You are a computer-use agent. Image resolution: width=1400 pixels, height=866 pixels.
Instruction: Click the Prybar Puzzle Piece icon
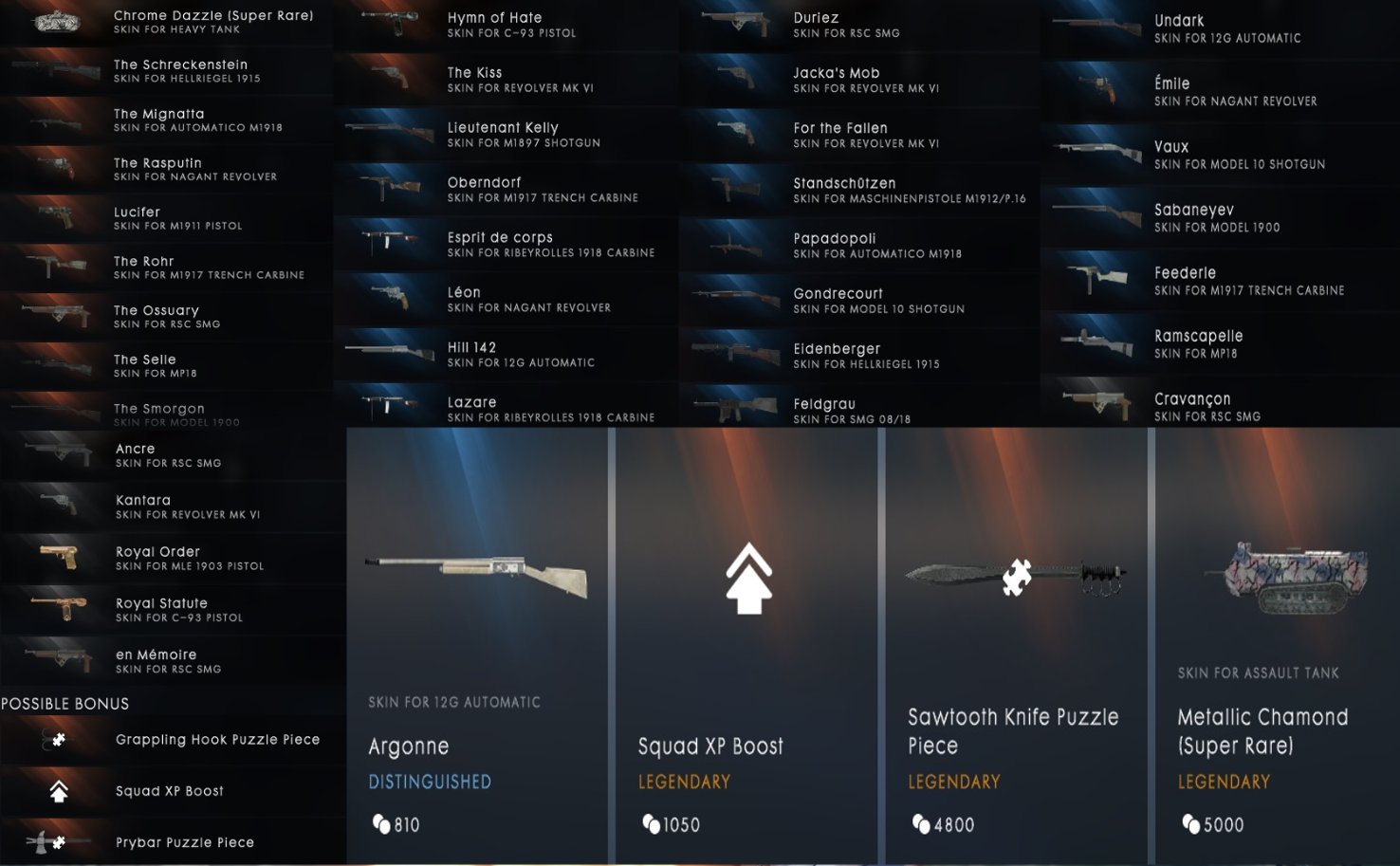pyautogui.click(x=46, y=842)
